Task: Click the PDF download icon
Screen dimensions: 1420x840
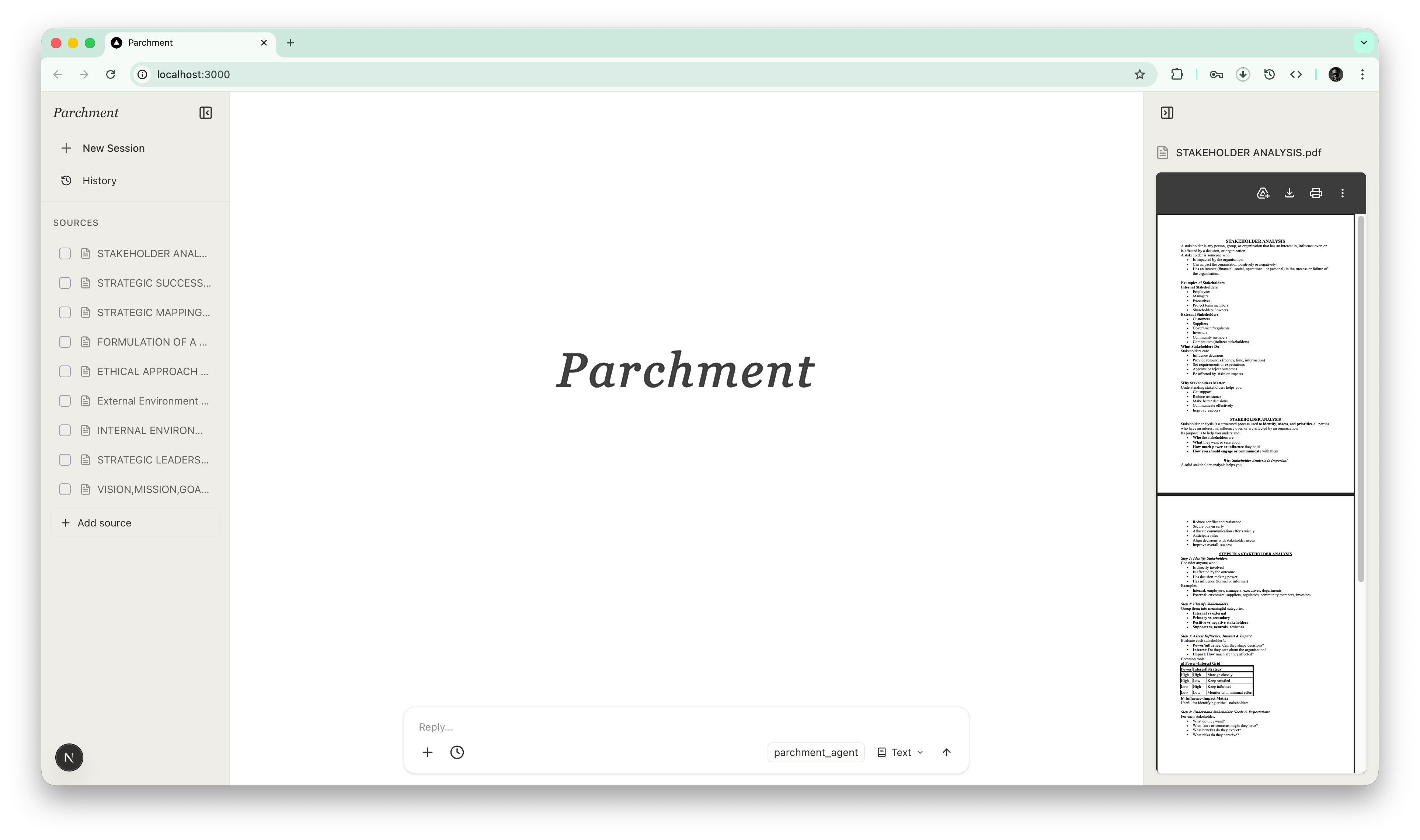Action: (x=1289, y=193)
